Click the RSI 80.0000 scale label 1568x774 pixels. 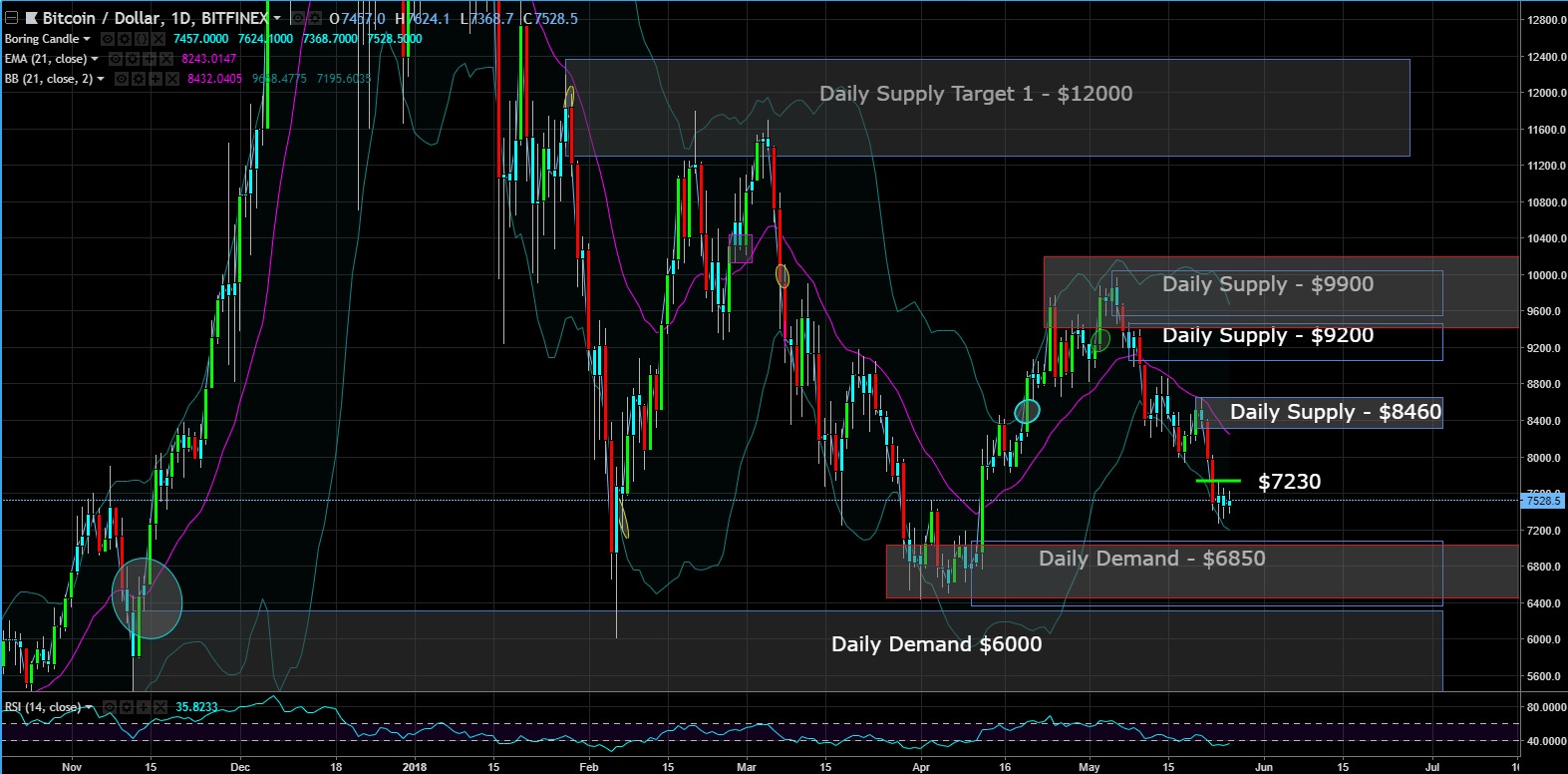[x=1546, y=707]
